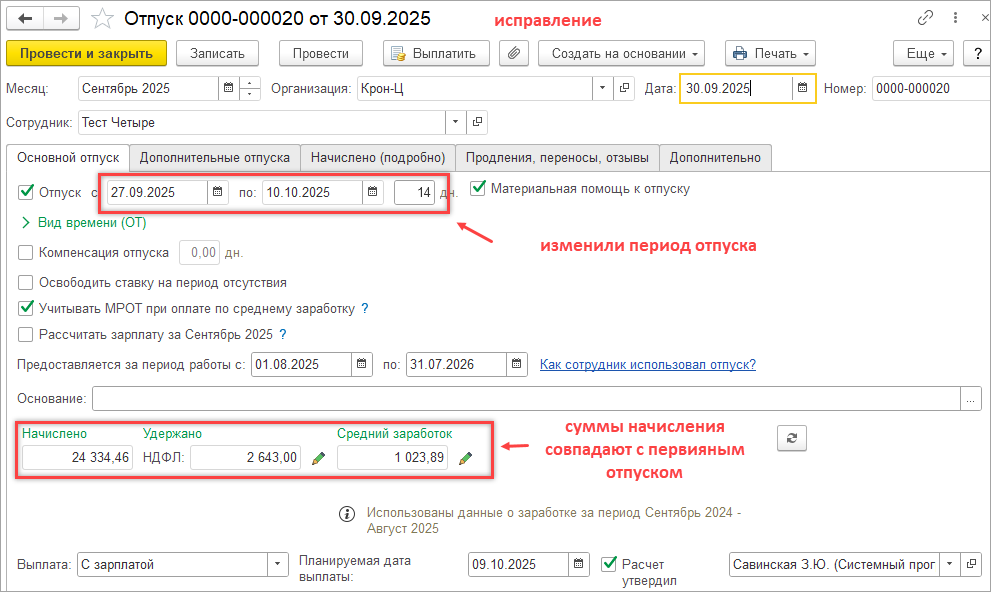This screenshot has width=991, height=592.
Task: Enable Компенсация отпуска checkbox
Action: [26, 253]
